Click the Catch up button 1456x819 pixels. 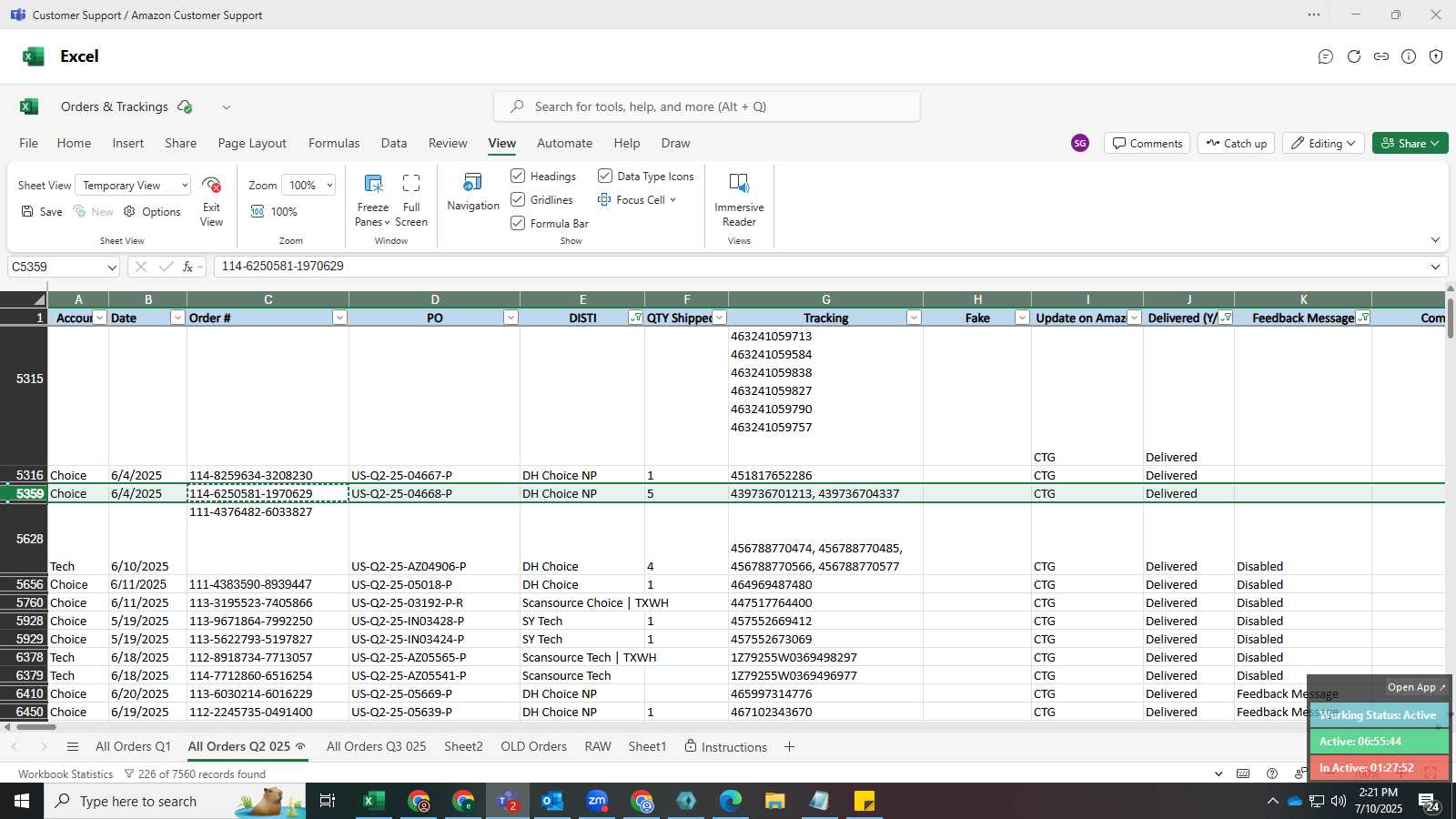[1237, 143]
